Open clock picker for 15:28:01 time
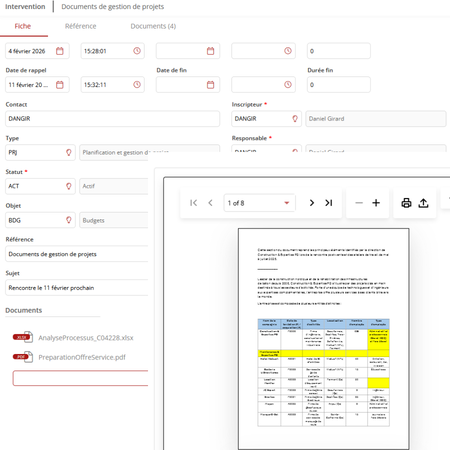This screenshot has width=450, height=450. [x=137, y=51]
